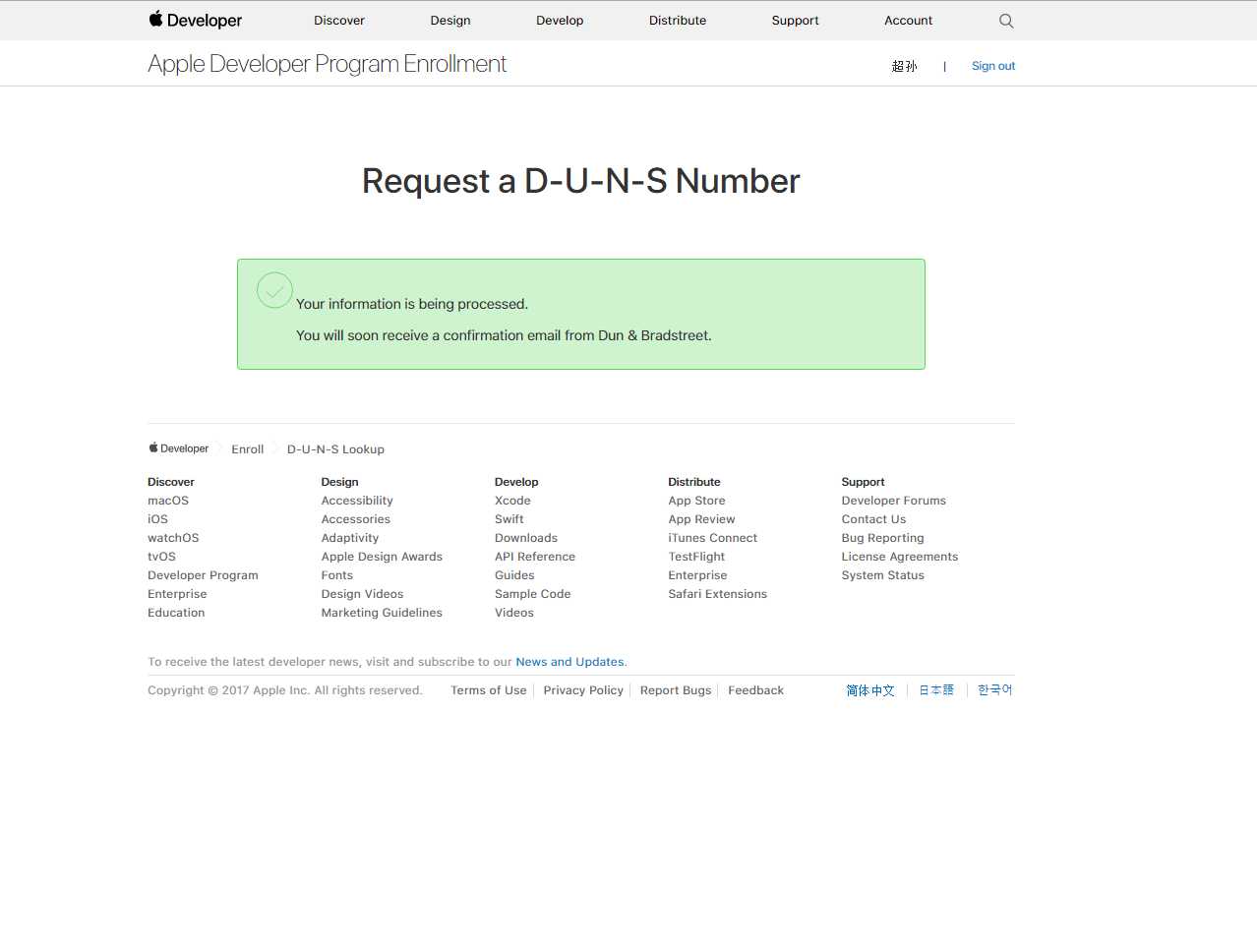Open the Swift footer link
1257x952 pixels.
(x=509, y=519)
